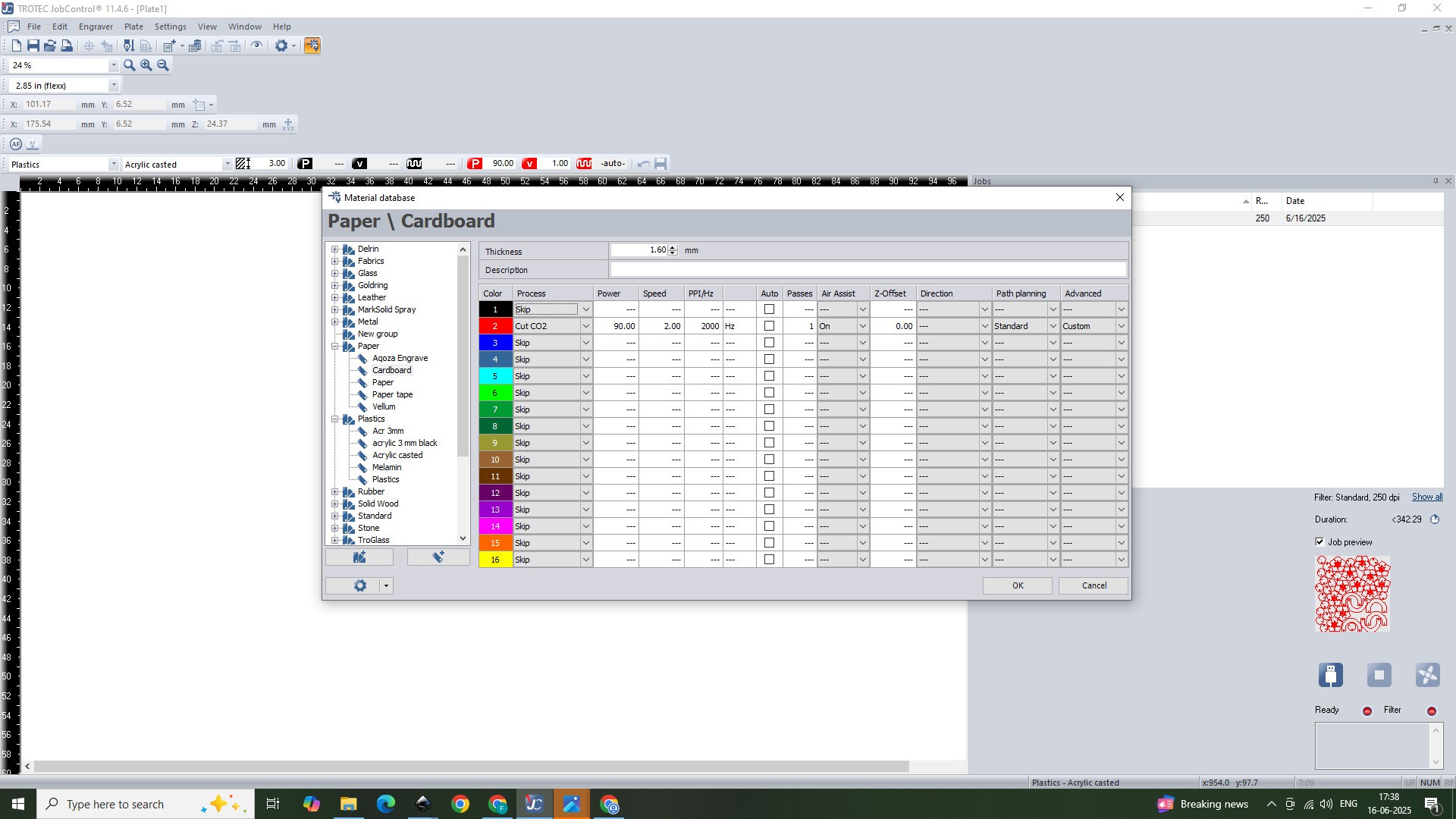Open the File menu
This screenshot has height=819, width=1456.
coord(34,27)
